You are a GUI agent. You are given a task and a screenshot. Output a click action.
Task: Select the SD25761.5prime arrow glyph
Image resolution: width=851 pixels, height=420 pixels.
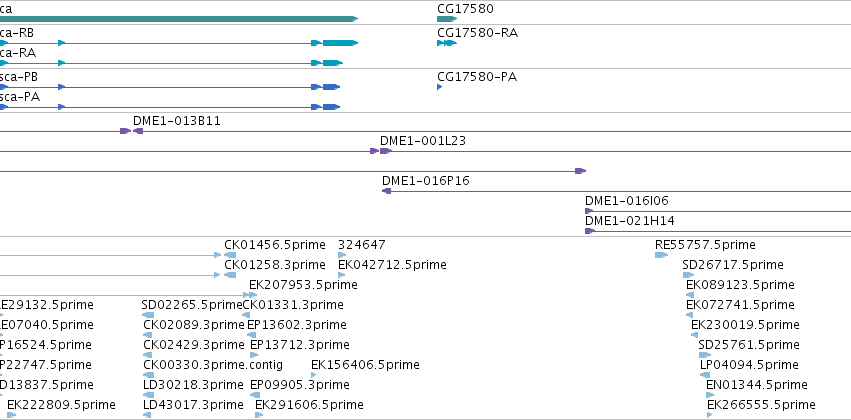click(x=704, y=355)
